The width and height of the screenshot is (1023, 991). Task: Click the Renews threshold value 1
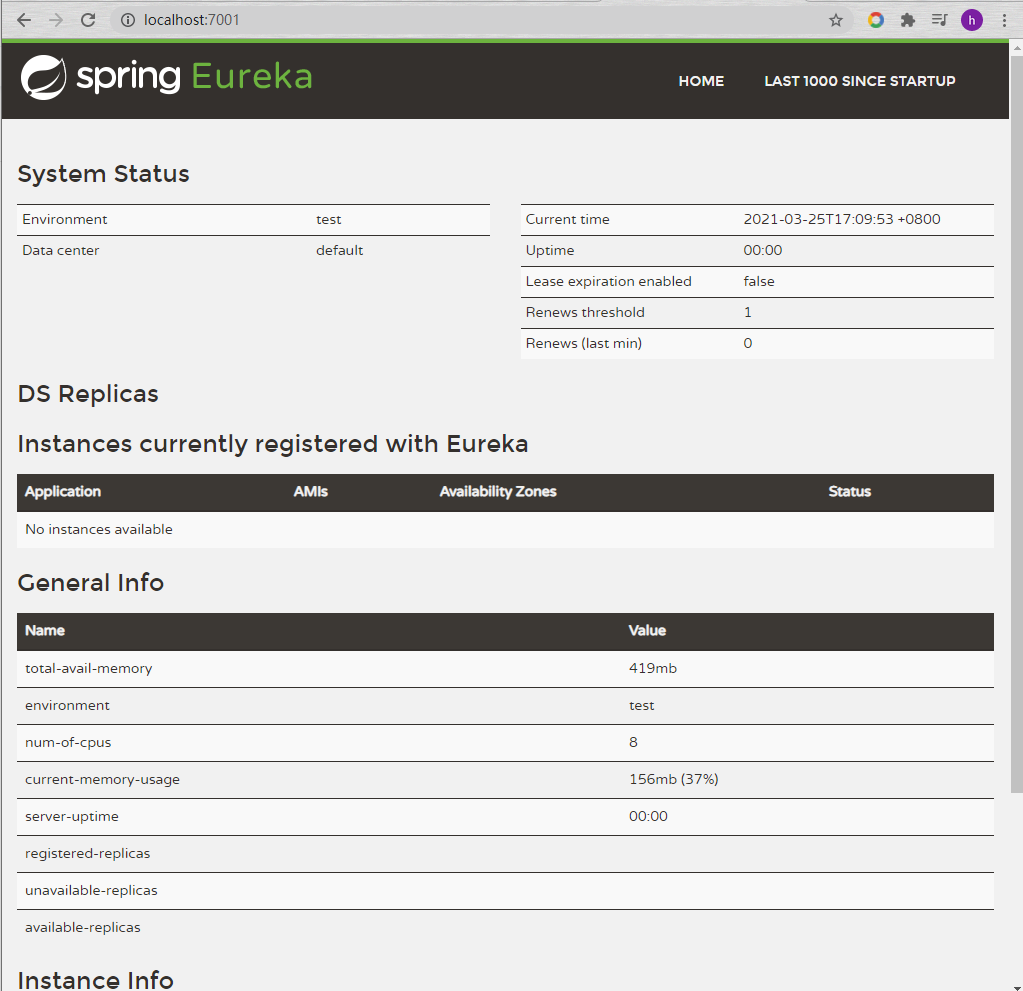tap(748, 313)
